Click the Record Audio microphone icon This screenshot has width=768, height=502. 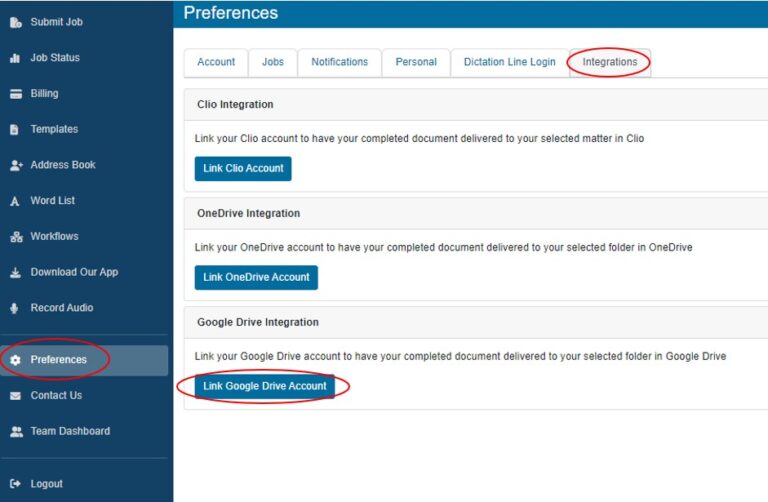pos(15,308)
